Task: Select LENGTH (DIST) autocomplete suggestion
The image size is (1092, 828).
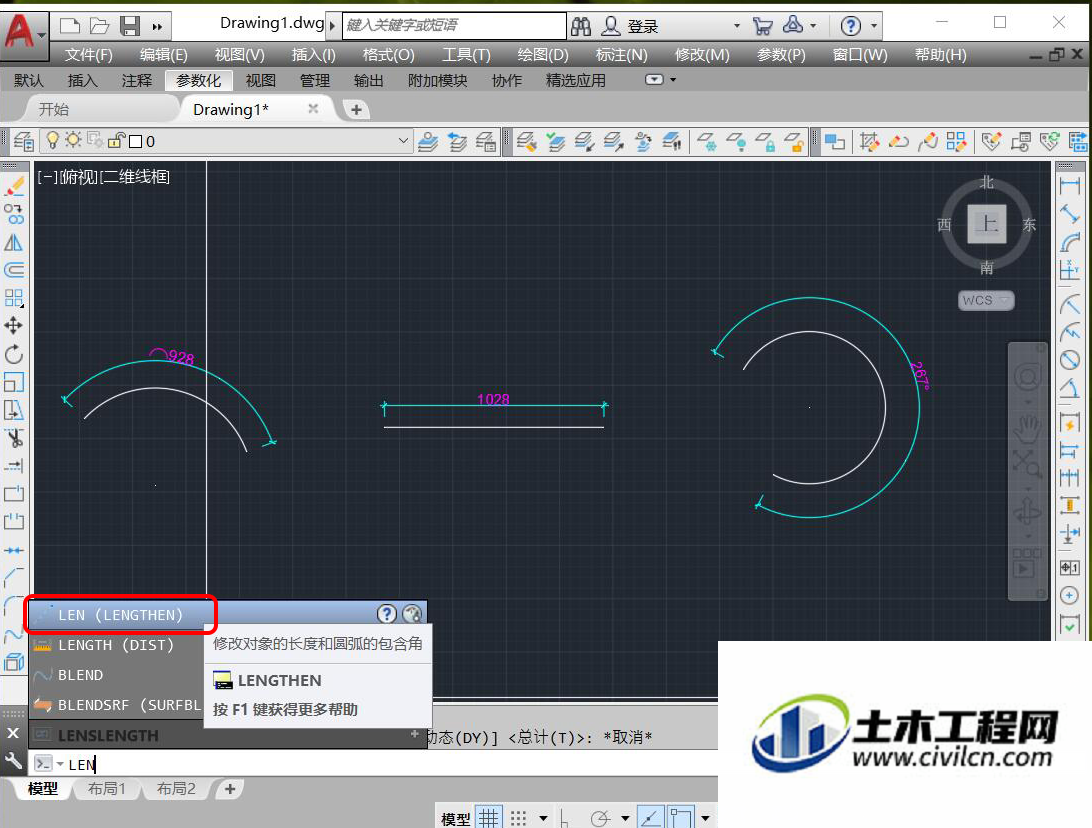Action: tap(116, 645)
